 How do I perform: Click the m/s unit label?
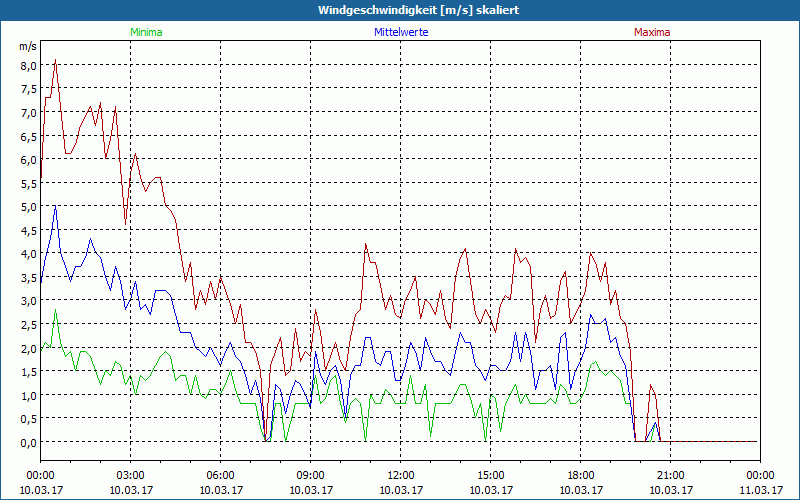point(28,46)
